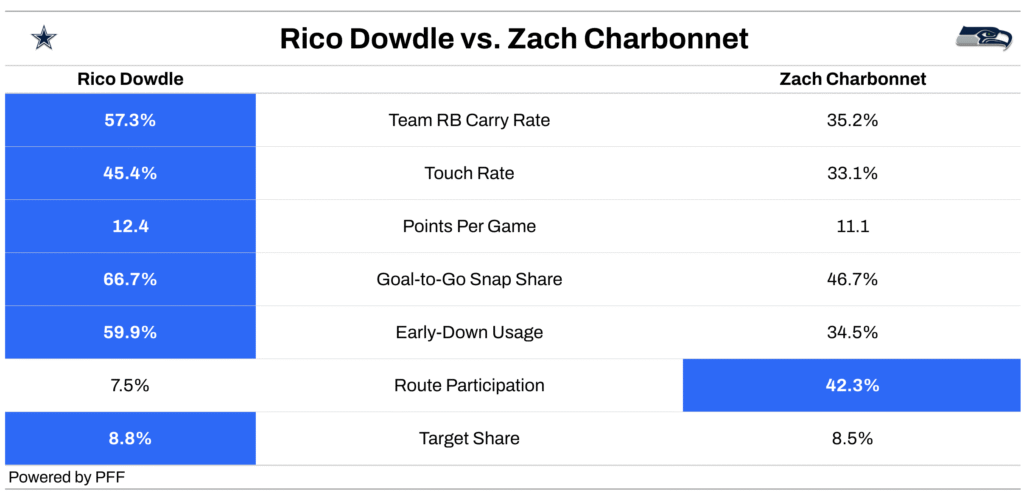Click the highlighted 57.3% cell for Dowdle
Viewport: 1024px width, 499px height.
(x=131, y=120)
